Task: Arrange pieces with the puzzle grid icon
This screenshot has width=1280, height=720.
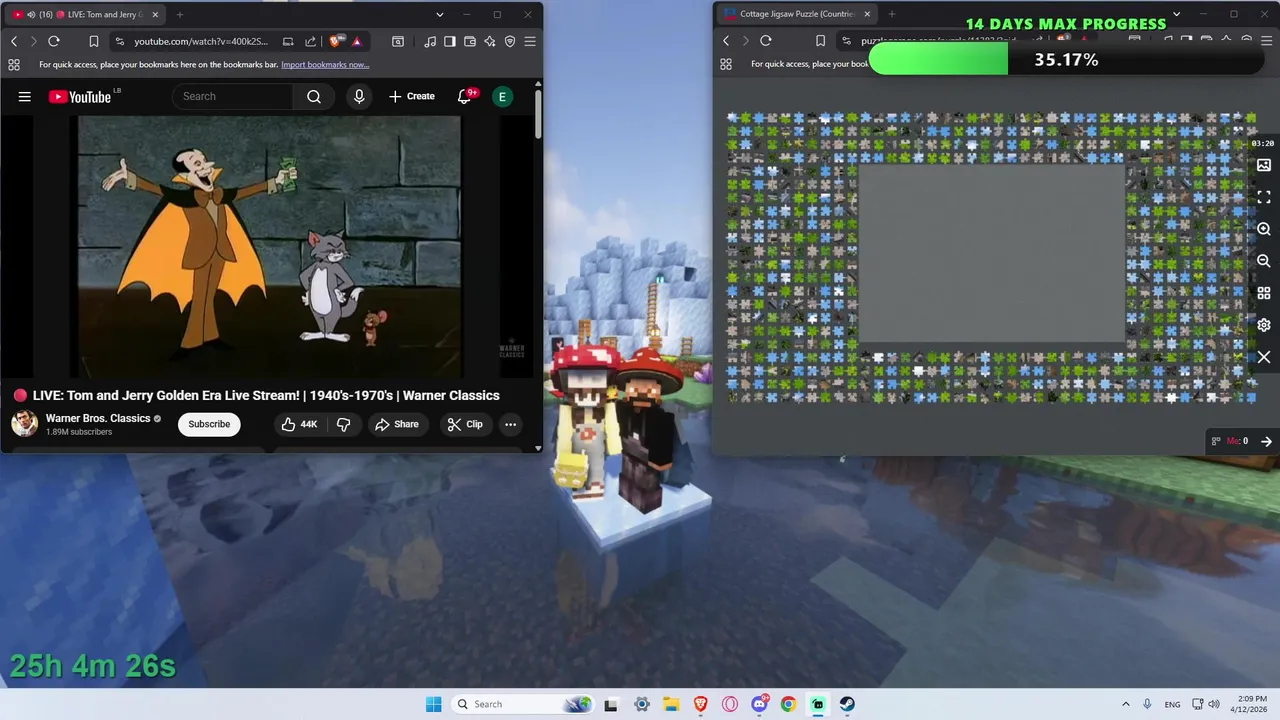Action: [1264, 293]
